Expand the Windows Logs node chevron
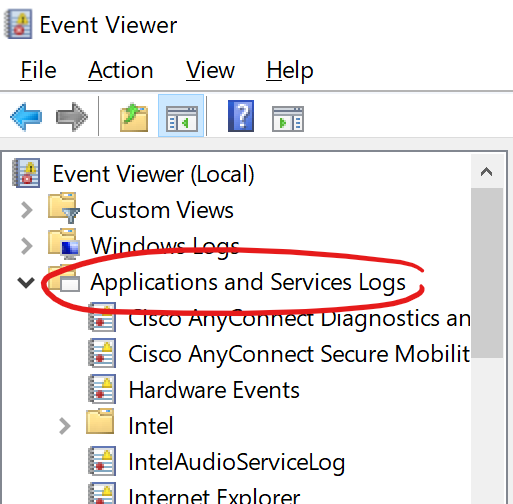Image resolution: width=513 pixels, height=504 pixels. 26,246
